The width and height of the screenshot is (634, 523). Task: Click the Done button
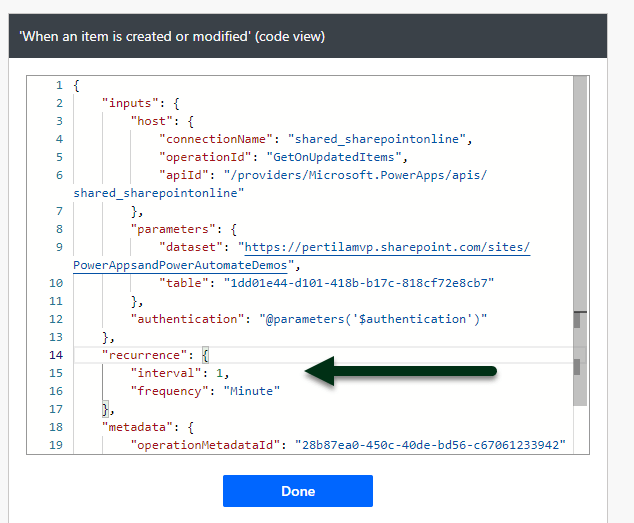click(297, 491)
